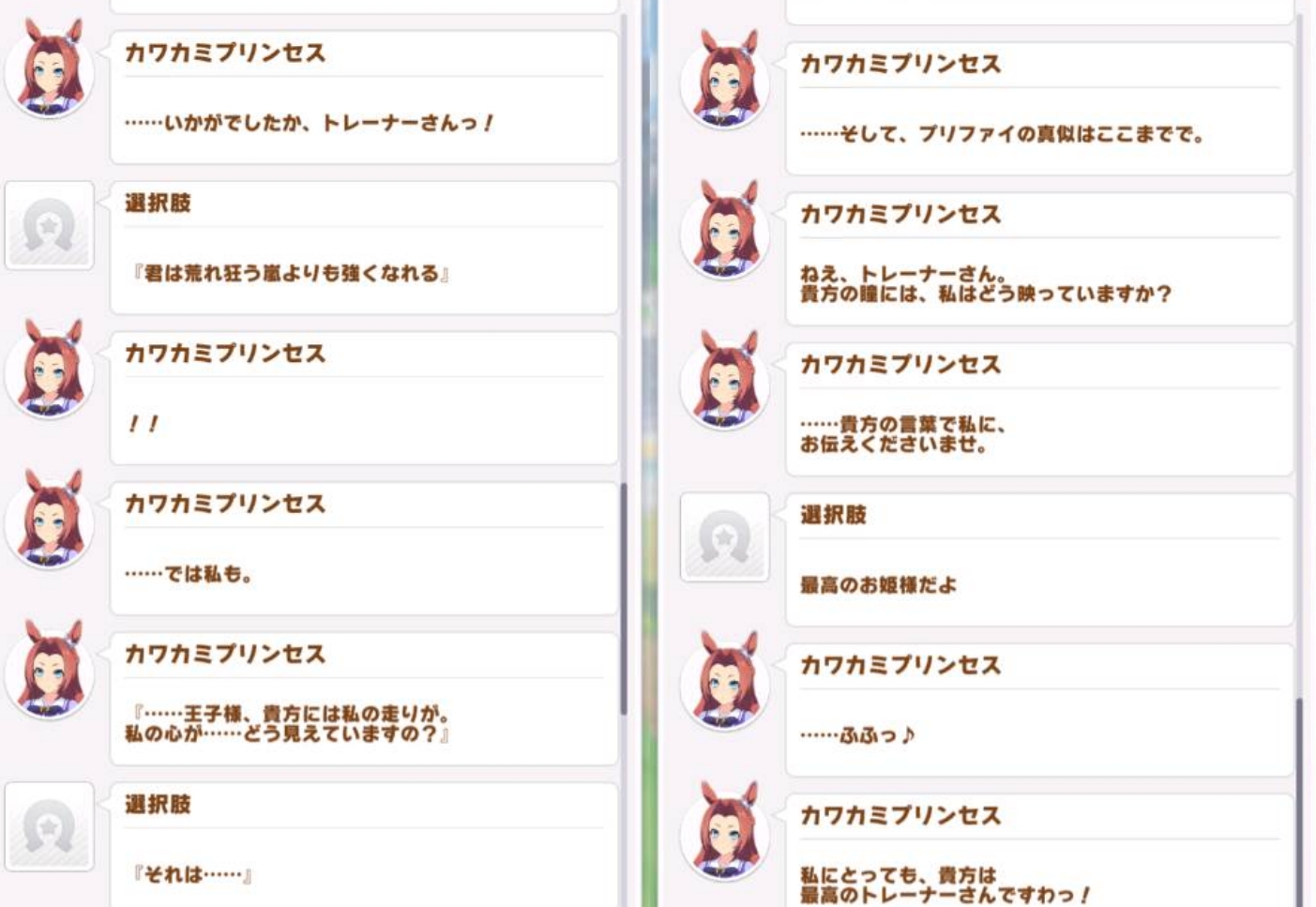The image size is (1316, 907).
Task: Click avatar beside '……ふふっ♪' message
Action: click(x=724, y=684)
